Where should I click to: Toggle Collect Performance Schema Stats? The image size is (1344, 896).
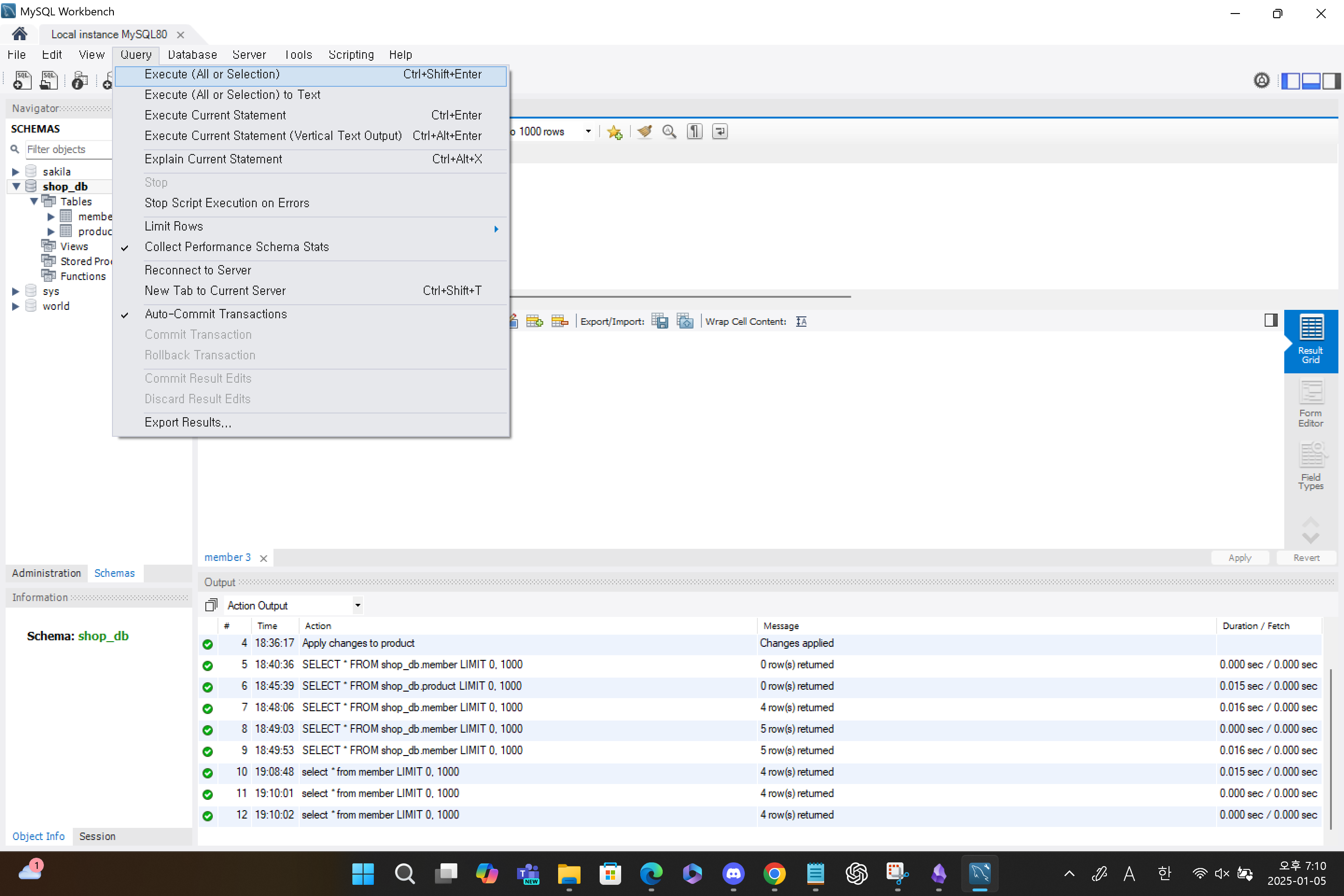tap(237, 247)
